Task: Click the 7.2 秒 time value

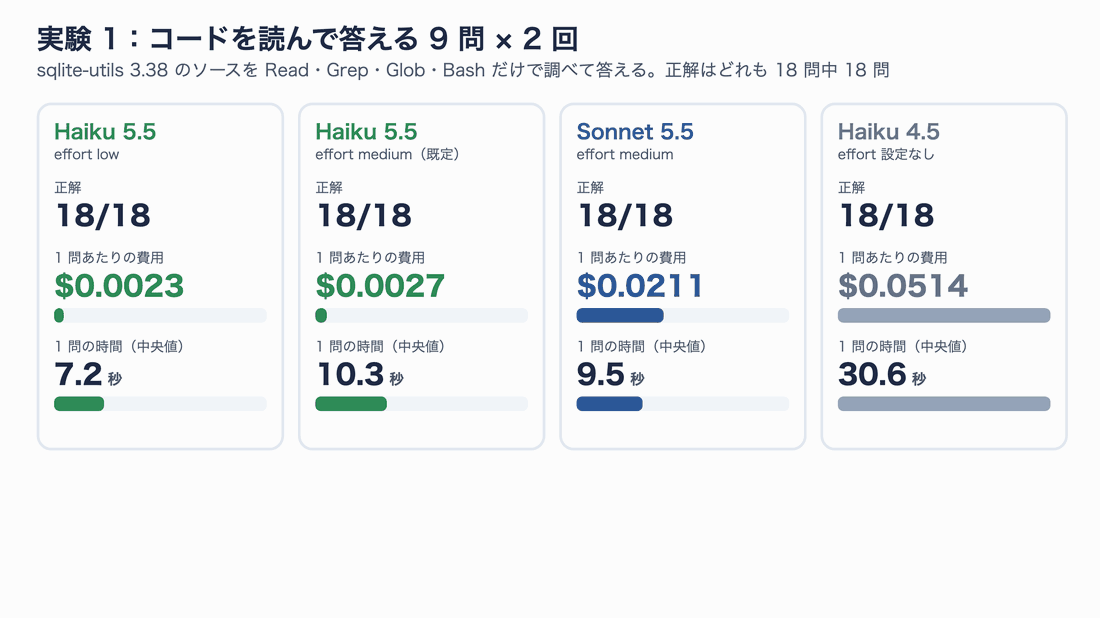Action: pyautogui.click(x=88, y=375)
